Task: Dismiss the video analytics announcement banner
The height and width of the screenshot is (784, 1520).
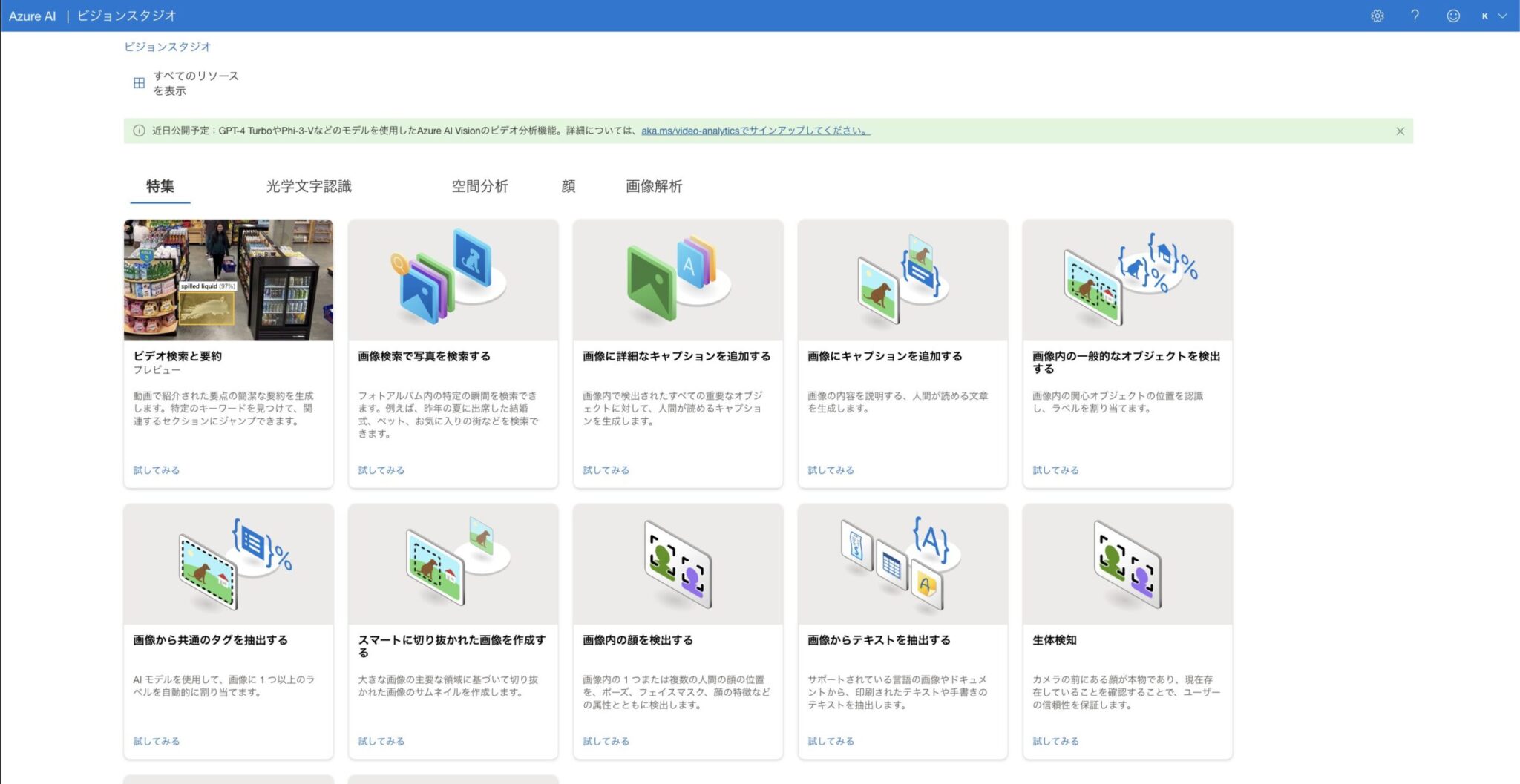Action: coord(1400,131)
